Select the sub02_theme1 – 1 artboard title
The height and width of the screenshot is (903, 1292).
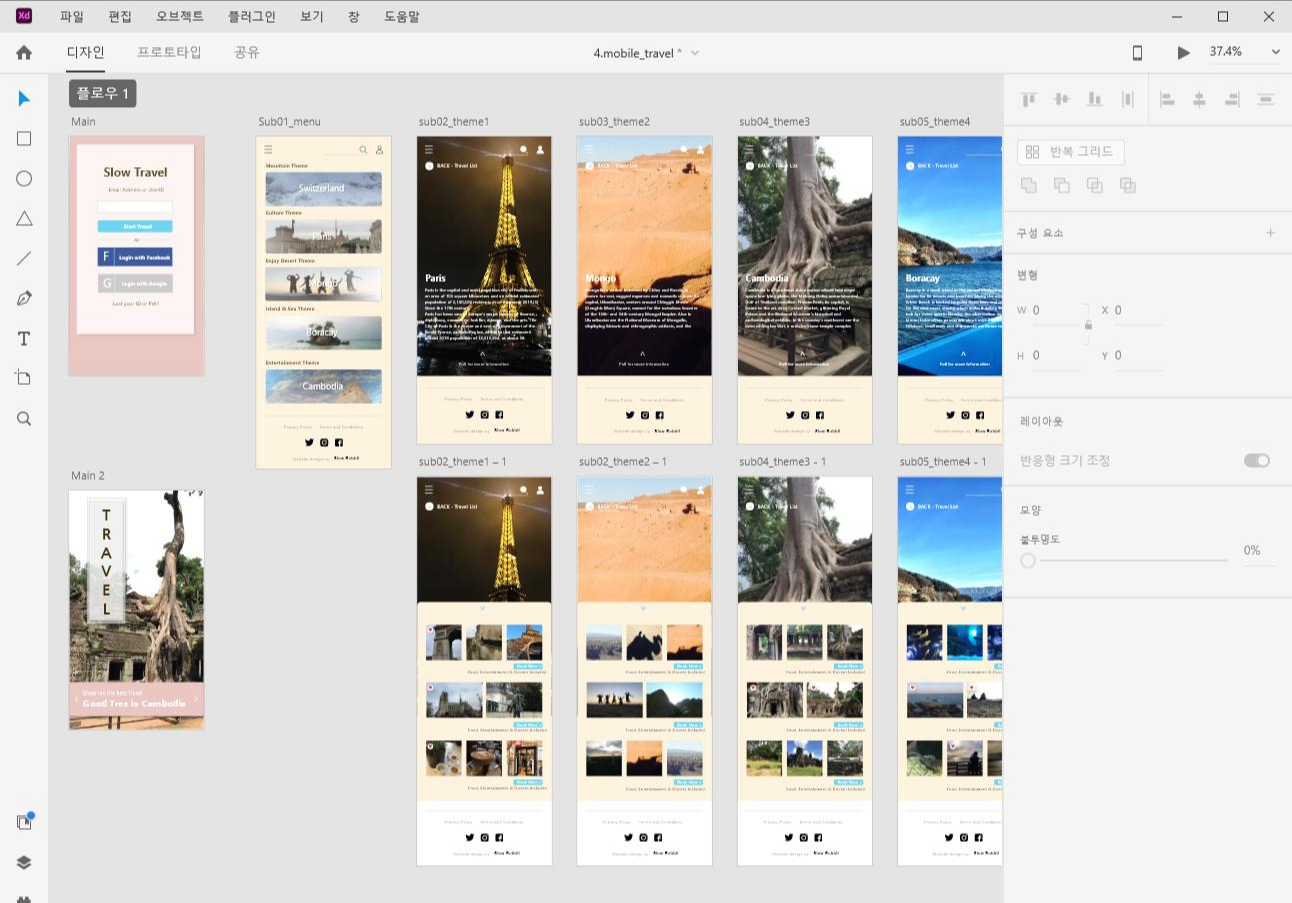(x=463, y=462)
